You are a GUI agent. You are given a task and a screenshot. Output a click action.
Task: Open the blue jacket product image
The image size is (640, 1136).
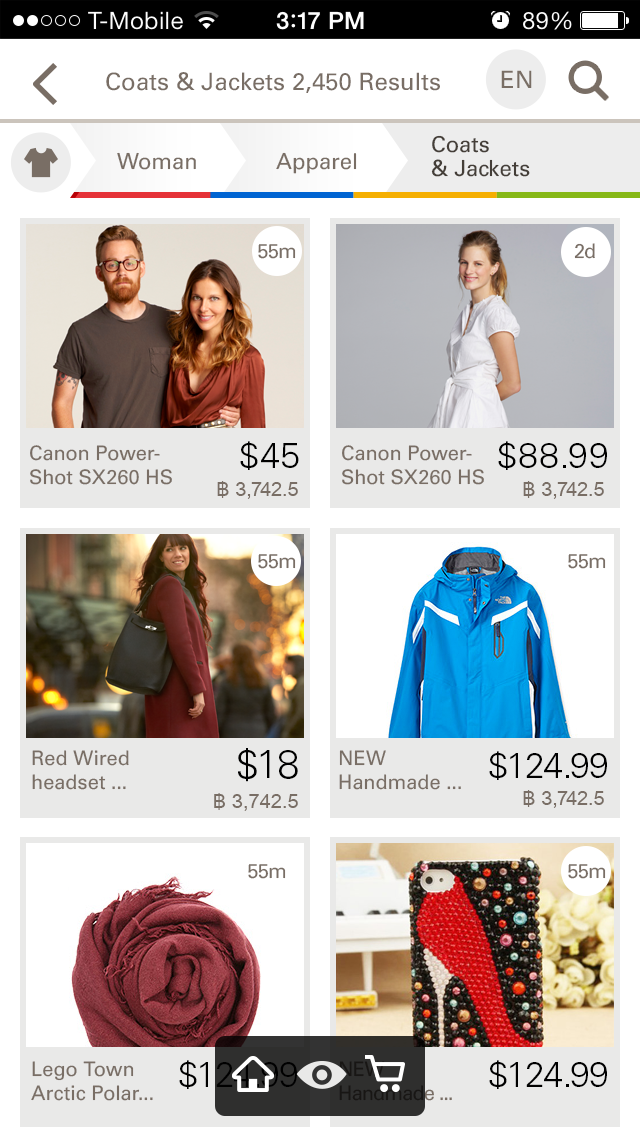pyautogui.click(x=475, y=636)
